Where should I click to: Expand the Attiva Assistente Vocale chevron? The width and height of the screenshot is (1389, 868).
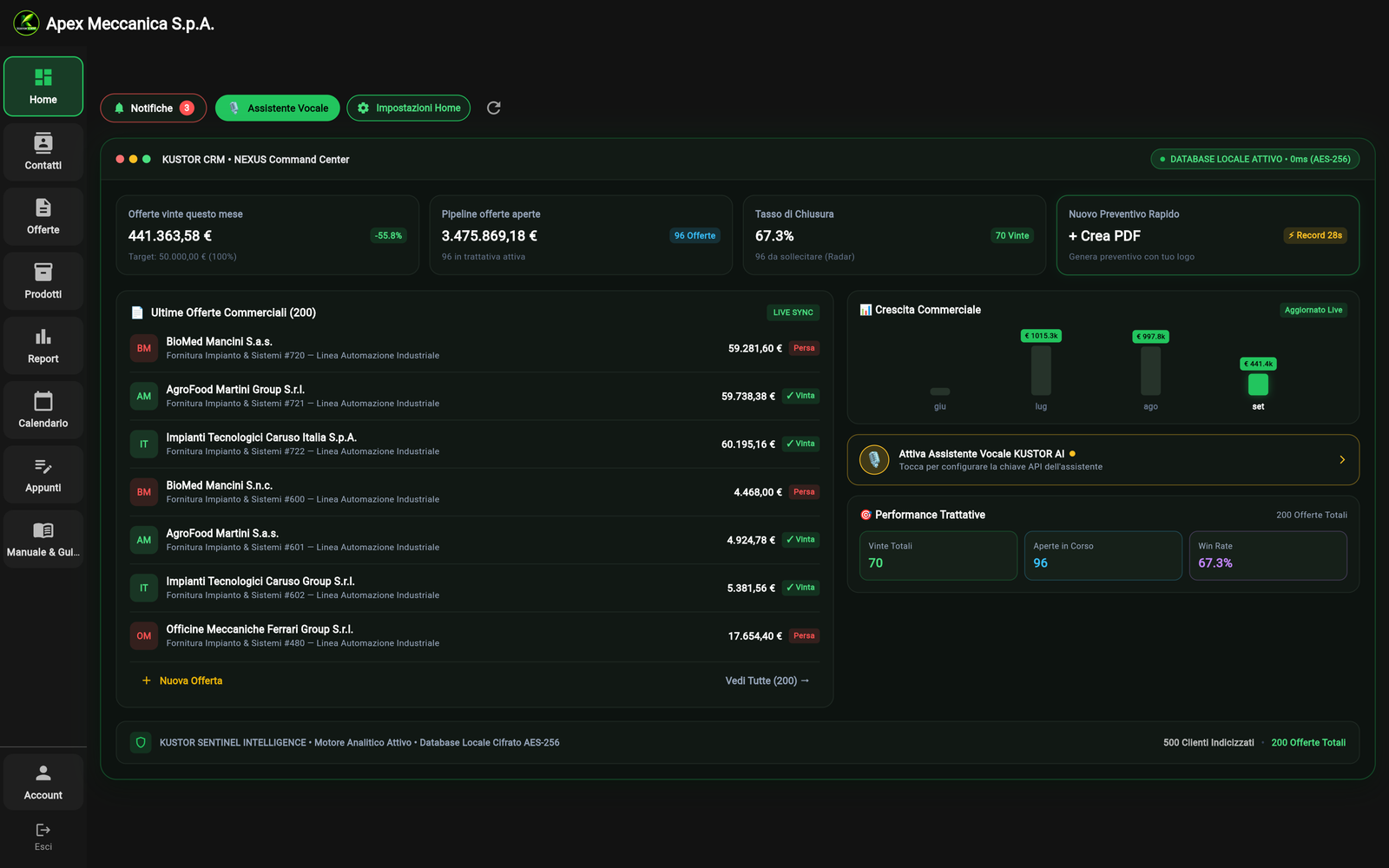click(1341, 460)
